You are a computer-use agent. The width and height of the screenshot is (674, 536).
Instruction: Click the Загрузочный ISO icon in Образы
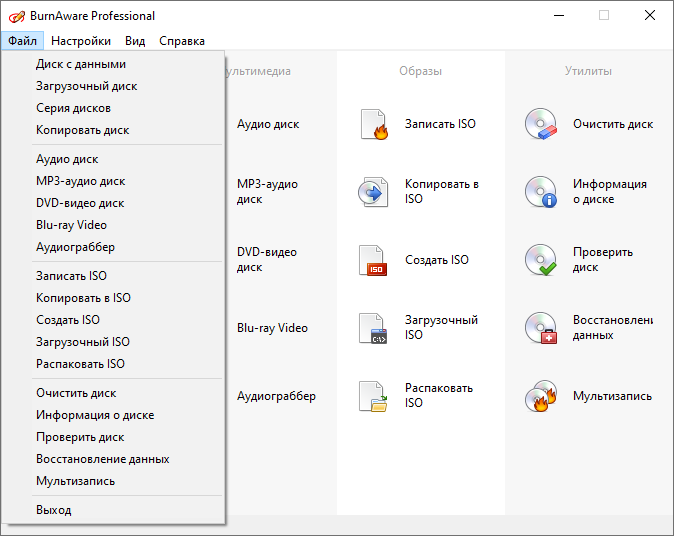click(x=373, y=328)
